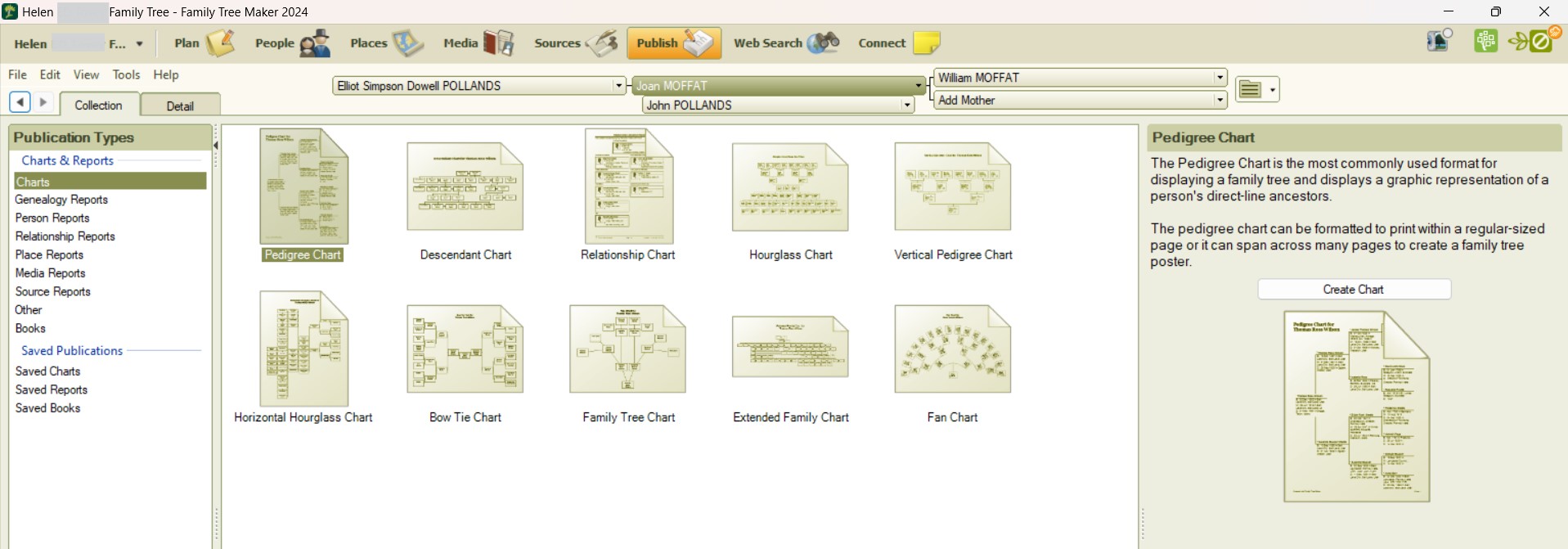Switch to the People workspace

[x=292, y=43]
